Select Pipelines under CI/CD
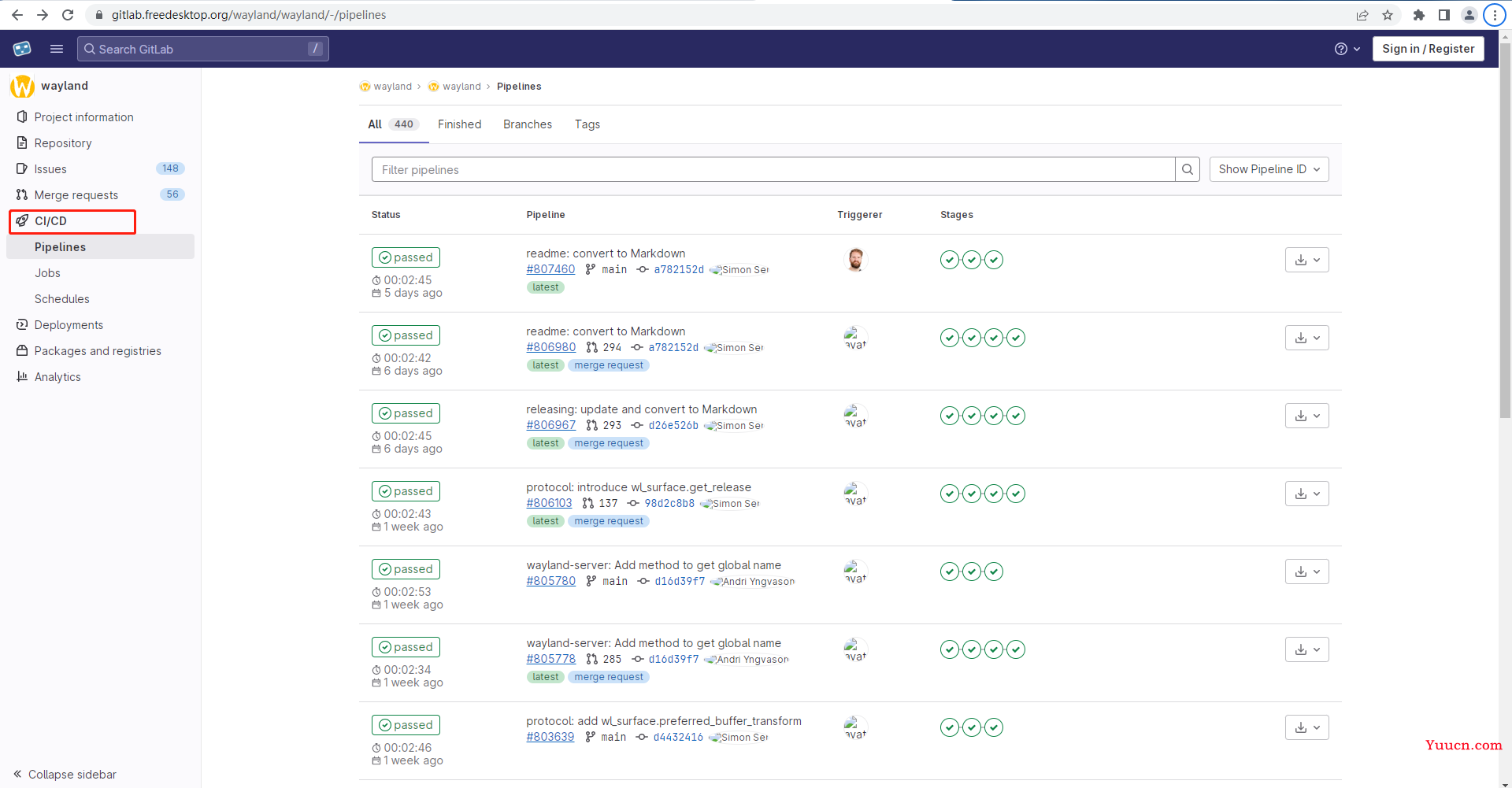This screenshot has width=1512, height=788. click(100, 246)
